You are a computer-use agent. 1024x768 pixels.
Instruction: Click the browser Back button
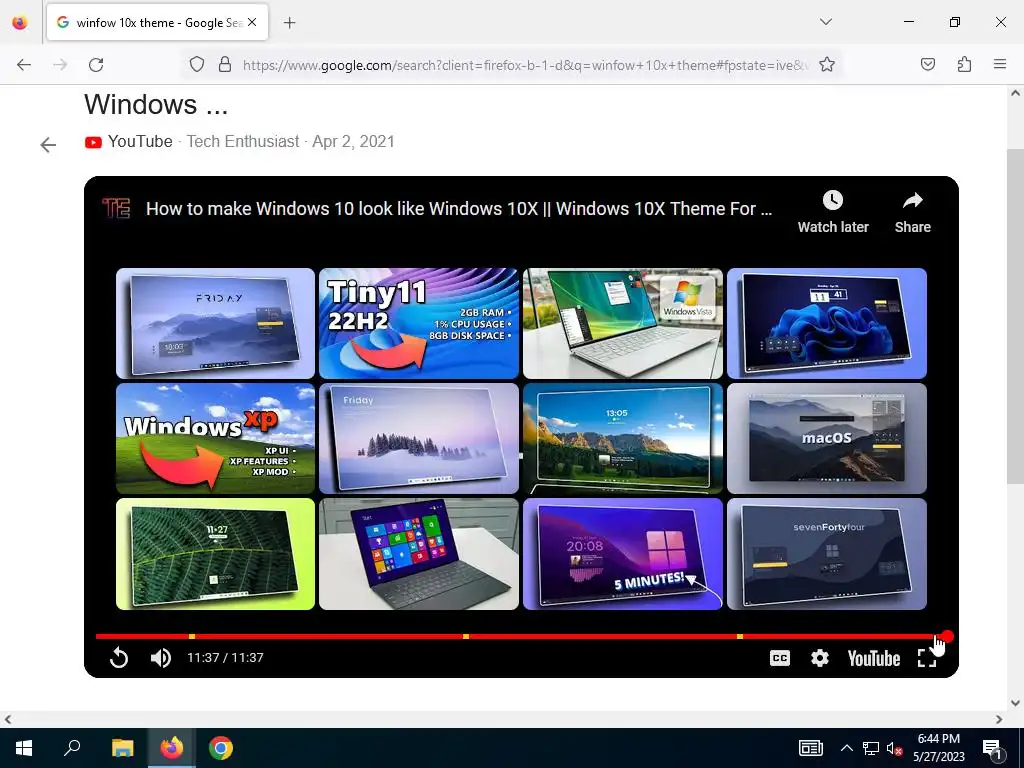(x=24, y=64)
